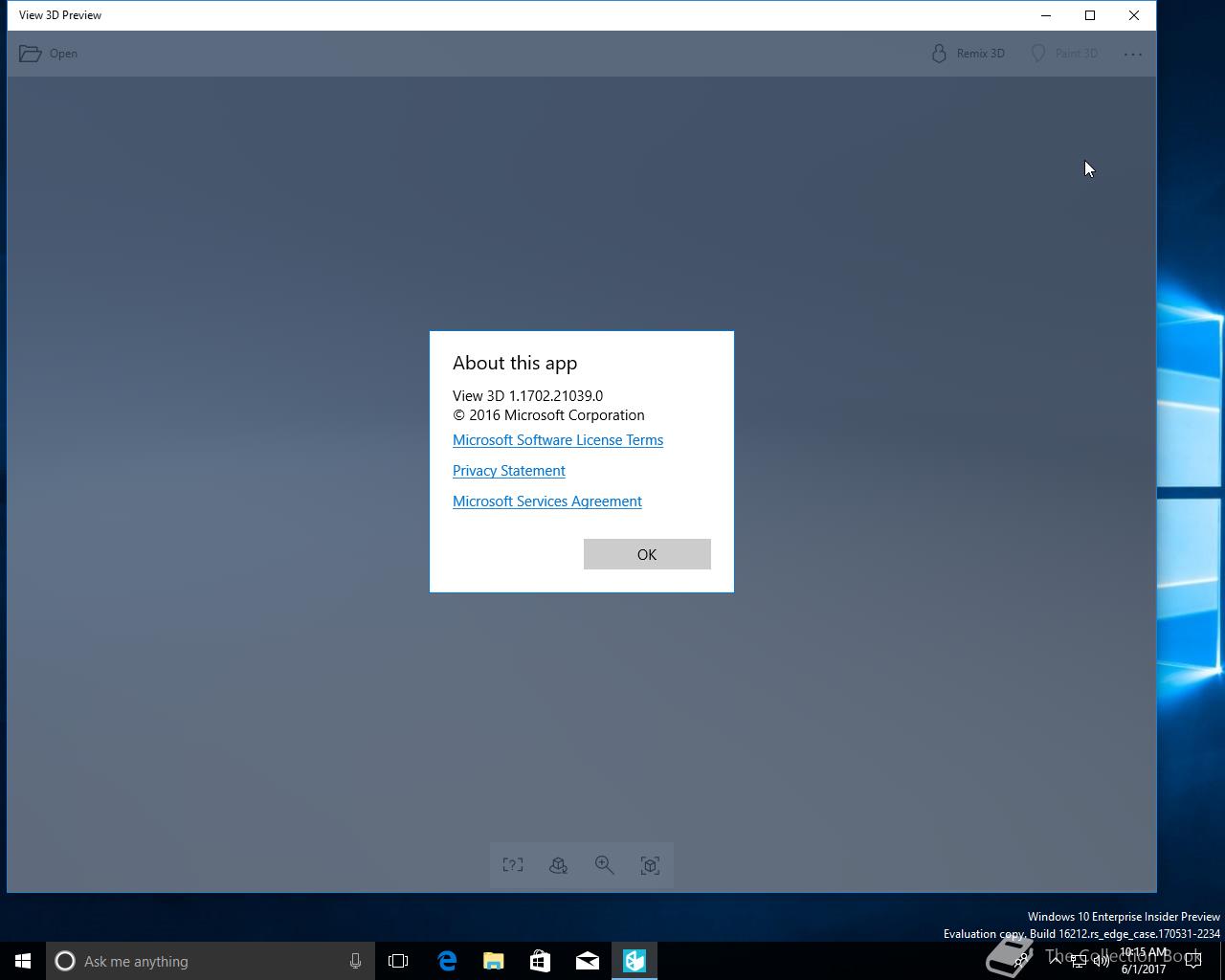The height and width of the screenshot is (980, 1225).
Task: Click the View 3D taskbar icon
Action: tap(635, 961)
